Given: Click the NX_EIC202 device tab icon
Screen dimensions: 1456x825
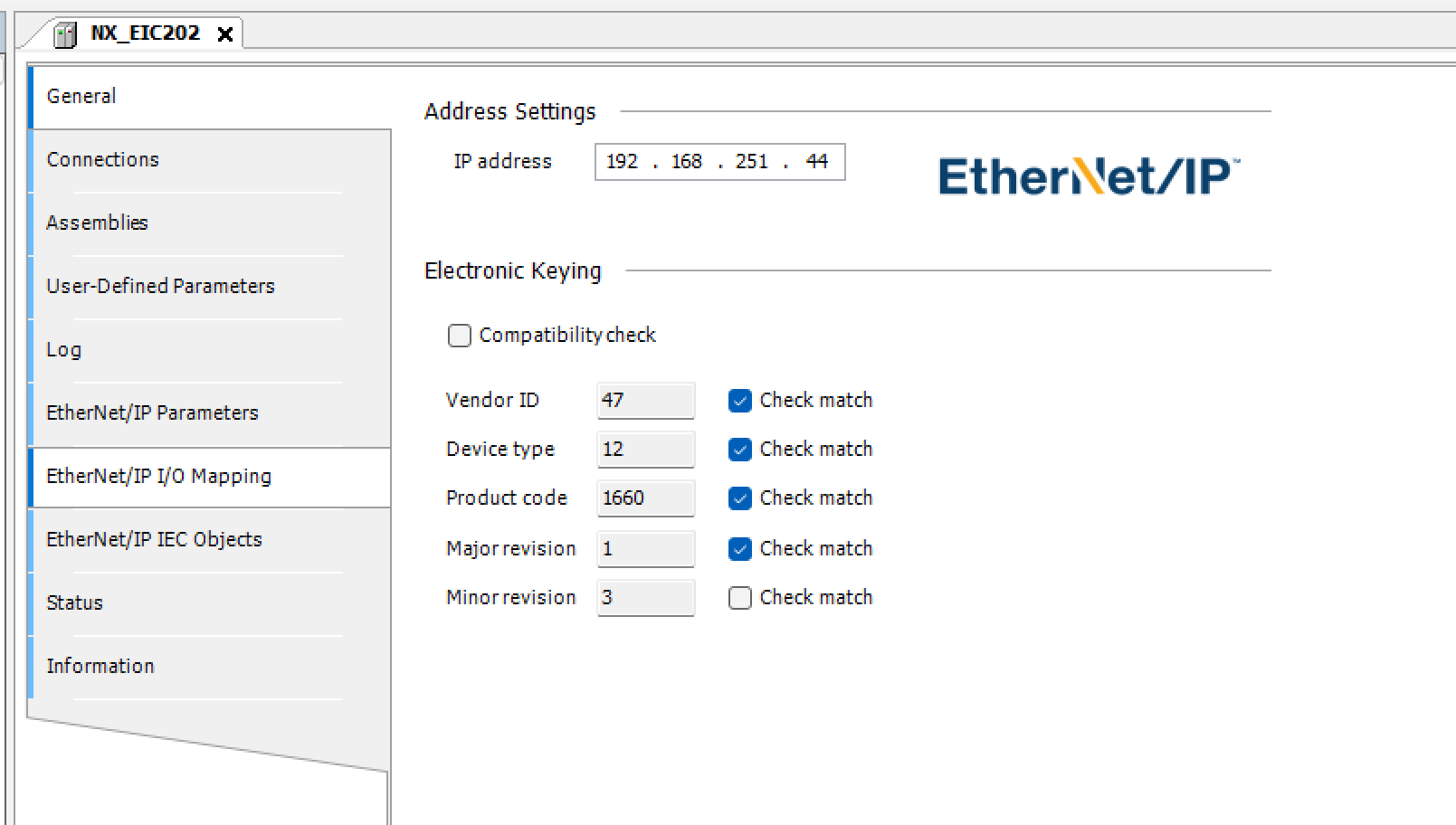Looking at the screenshot, I should 65,34.
